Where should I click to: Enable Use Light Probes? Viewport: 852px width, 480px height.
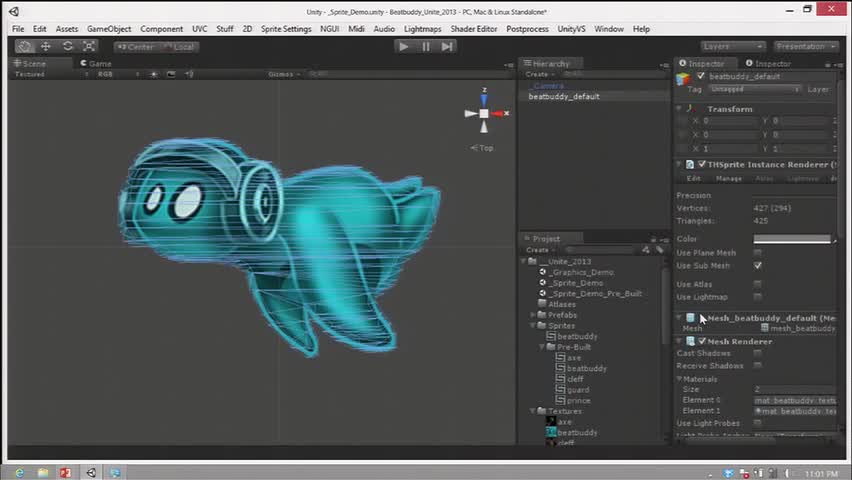pos(757,423)
